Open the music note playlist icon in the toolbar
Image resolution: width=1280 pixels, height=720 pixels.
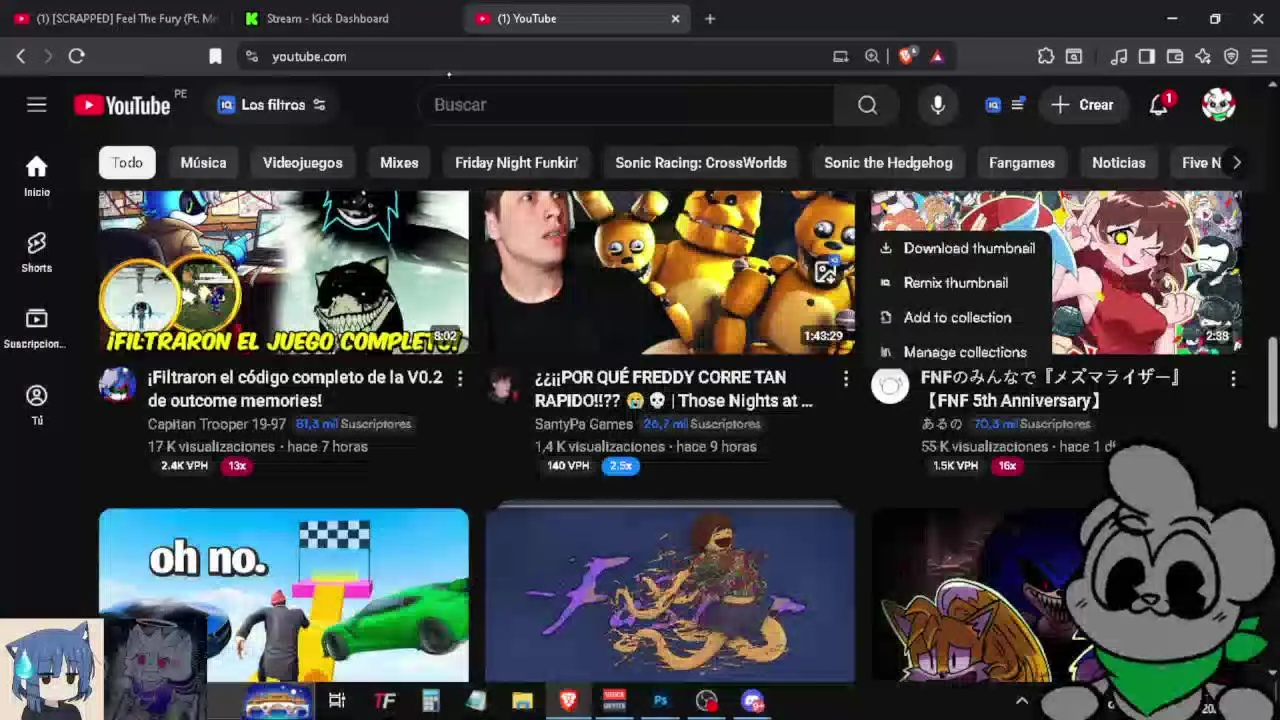tap(1120, 56)
